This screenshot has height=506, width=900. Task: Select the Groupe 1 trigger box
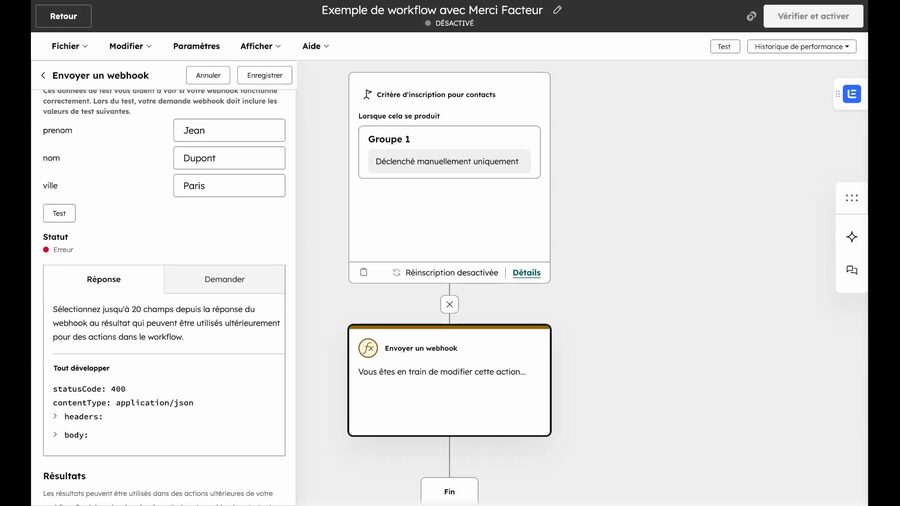pyautogui.click(x=449, y=152)
